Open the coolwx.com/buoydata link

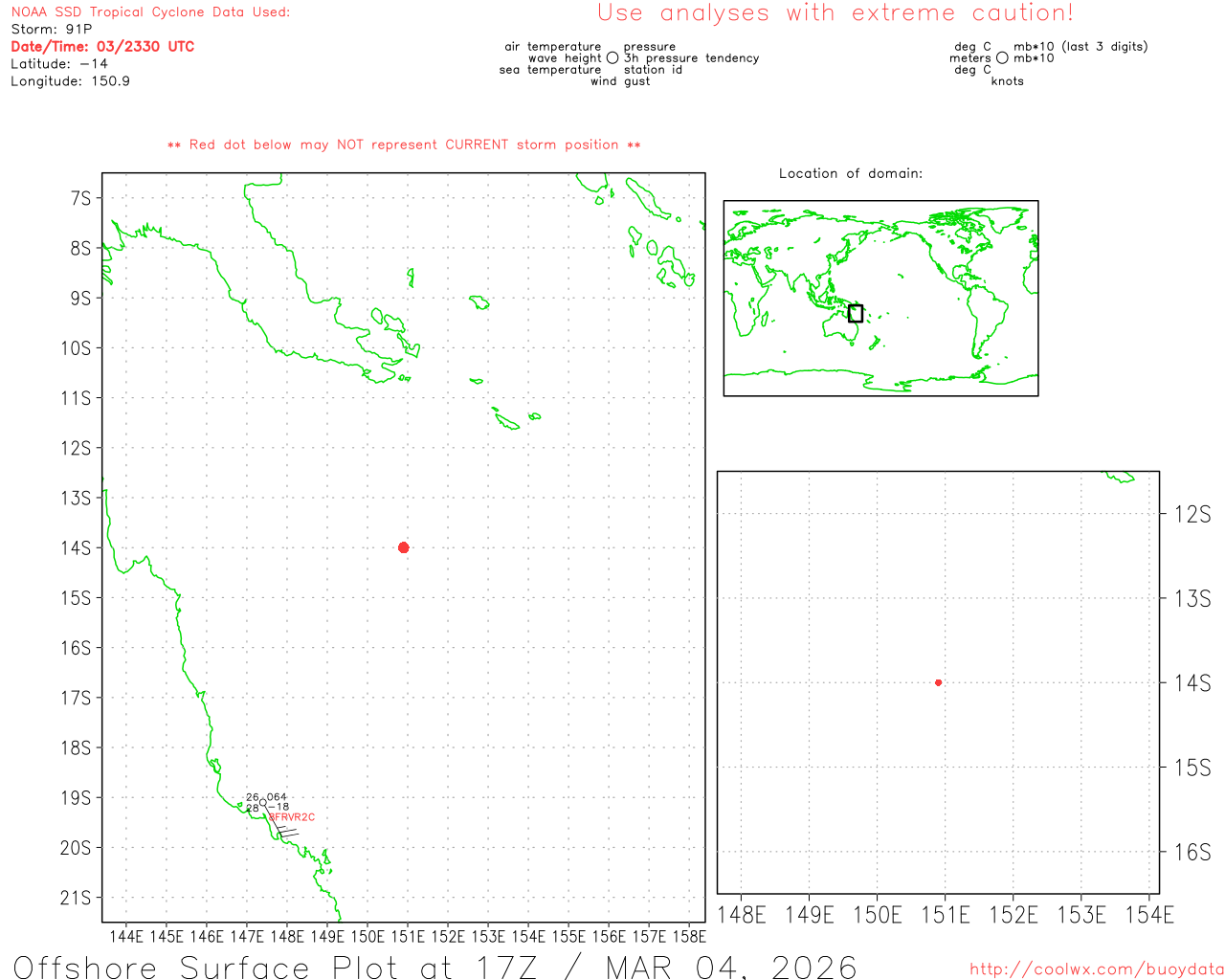pyautogui.click(x=1096, y=969)
